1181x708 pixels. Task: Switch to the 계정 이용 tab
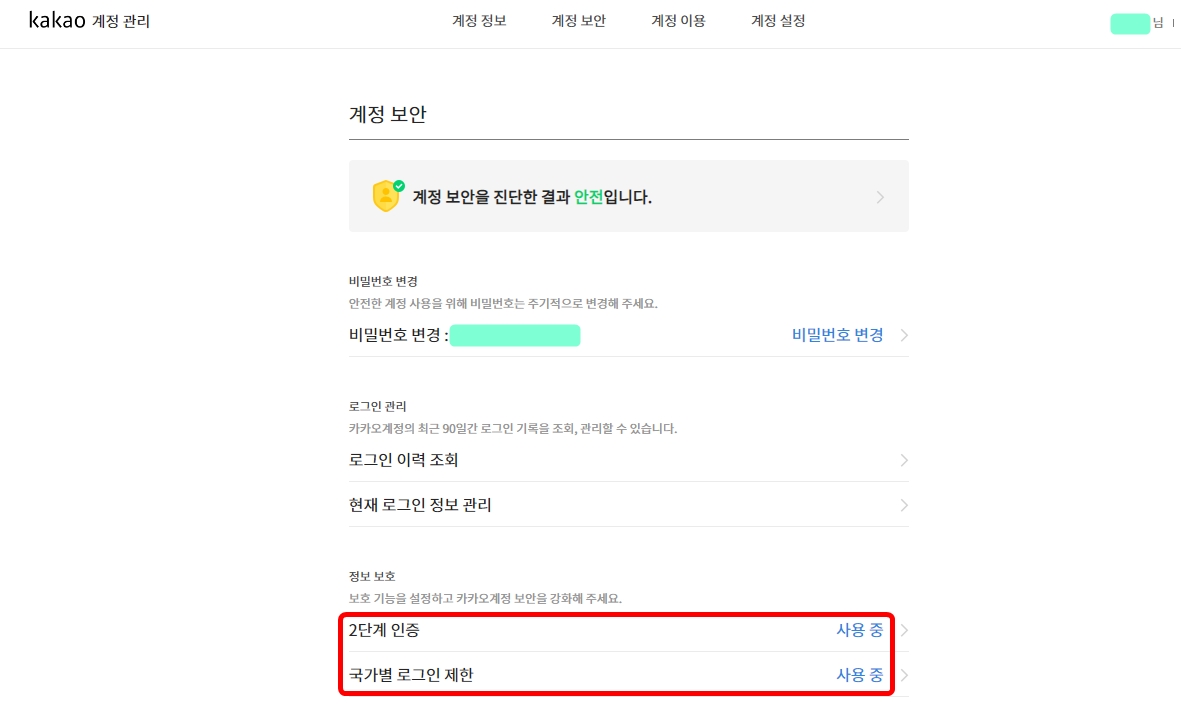(x=678, y=19)
